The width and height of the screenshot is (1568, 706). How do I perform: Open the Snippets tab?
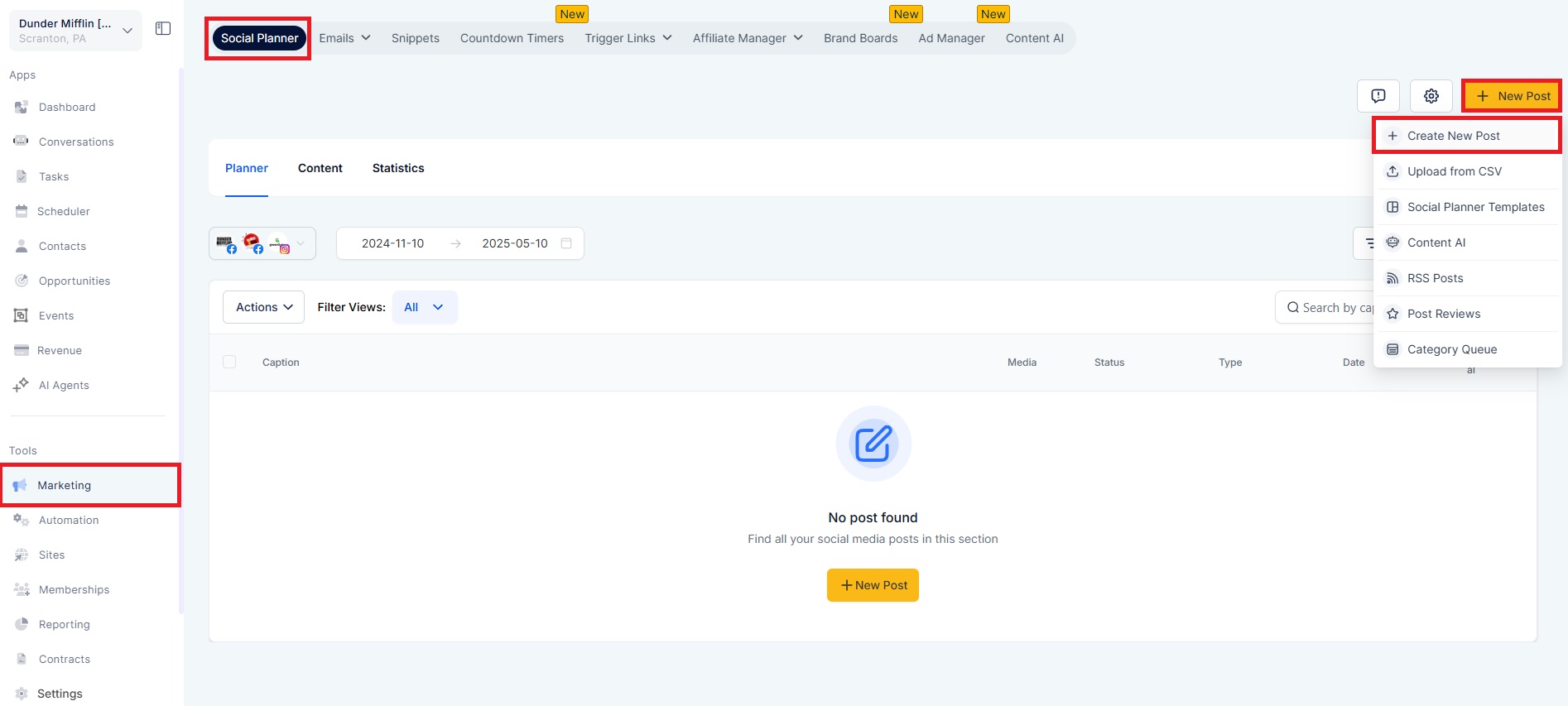416,38
